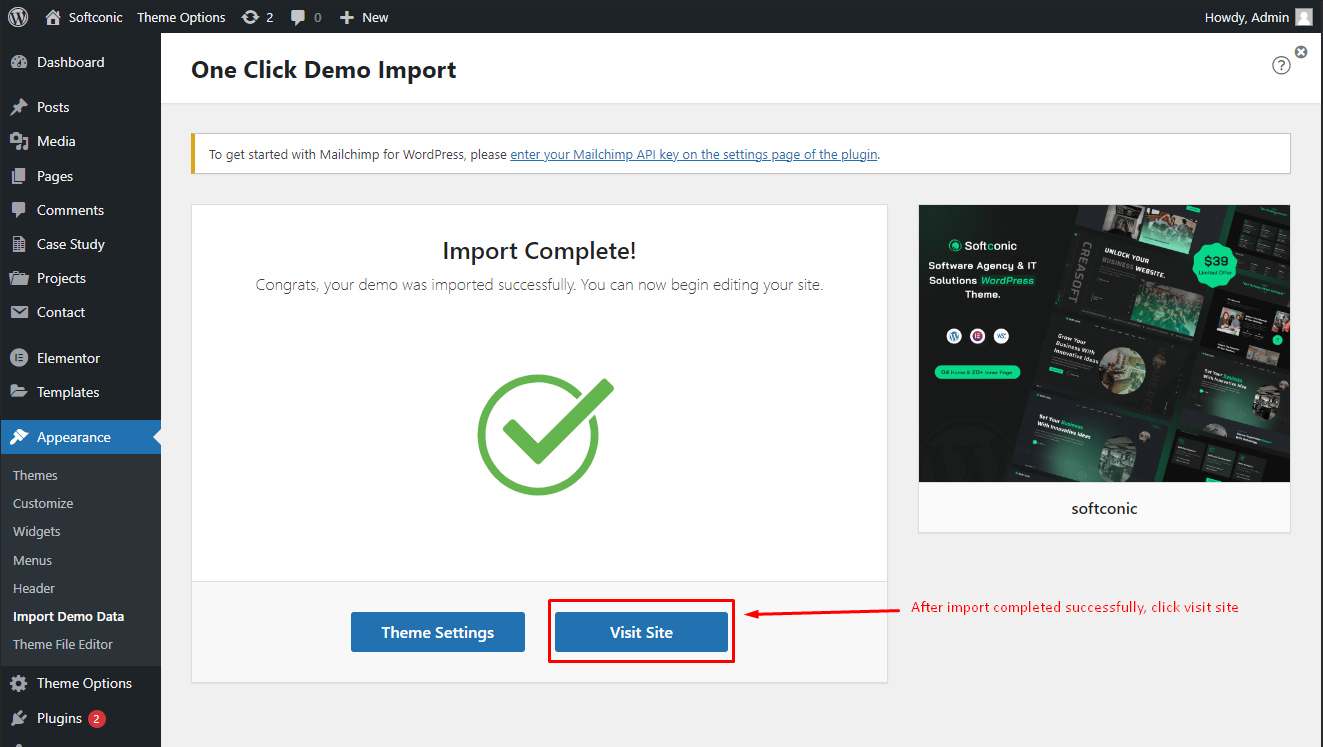Screen dimensions: 1323x747
Task: Click the Theme Options gear icon
Action: coord(19,683)
